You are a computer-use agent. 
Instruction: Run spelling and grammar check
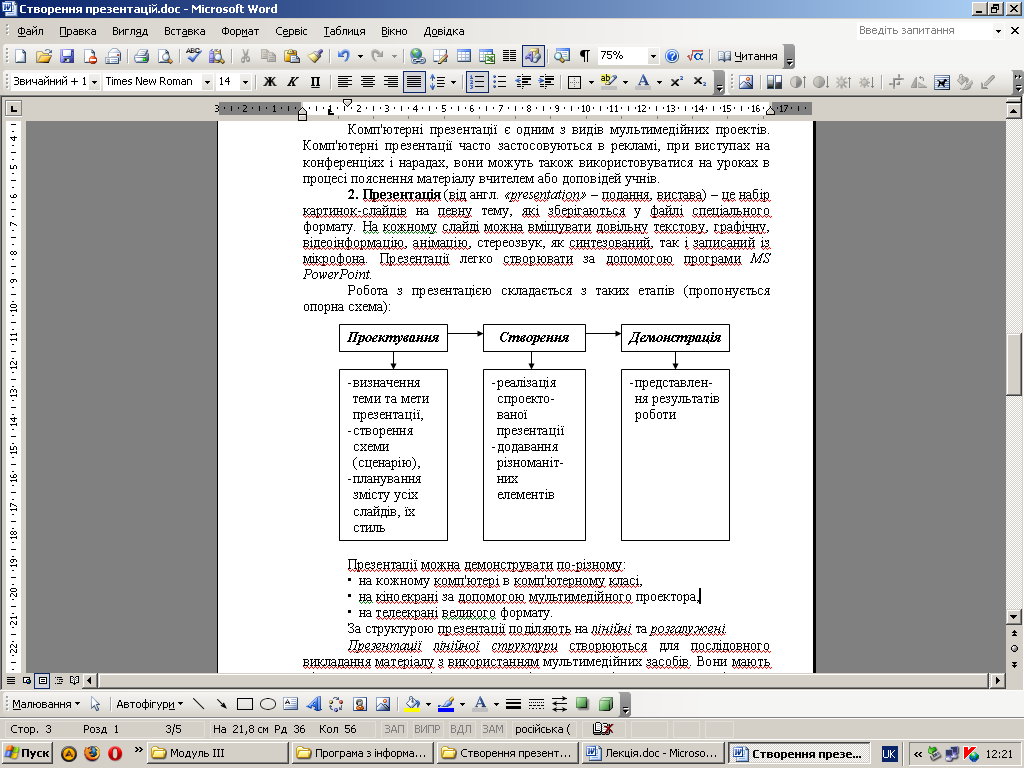pos(193,56)
